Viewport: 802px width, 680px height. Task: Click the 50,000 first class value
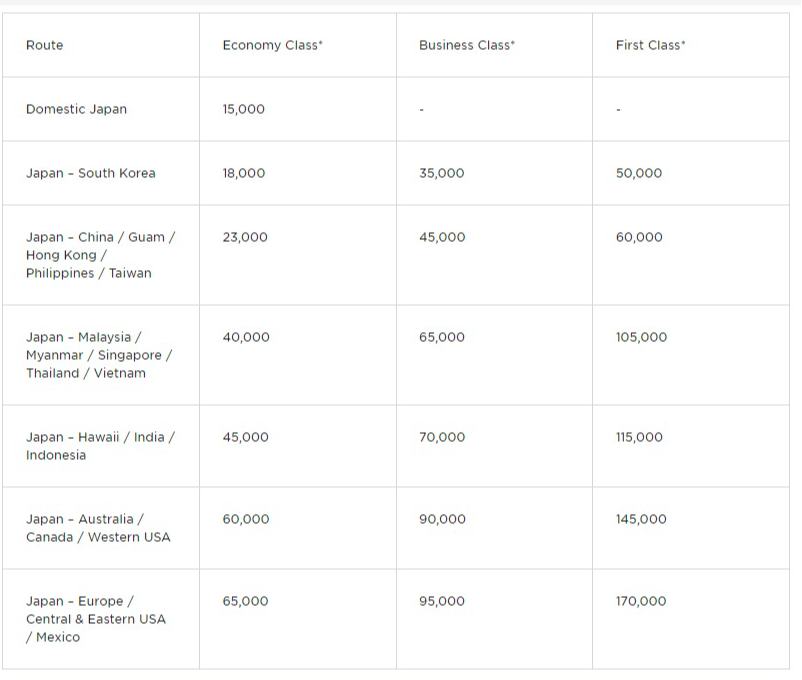click(639, 173)
